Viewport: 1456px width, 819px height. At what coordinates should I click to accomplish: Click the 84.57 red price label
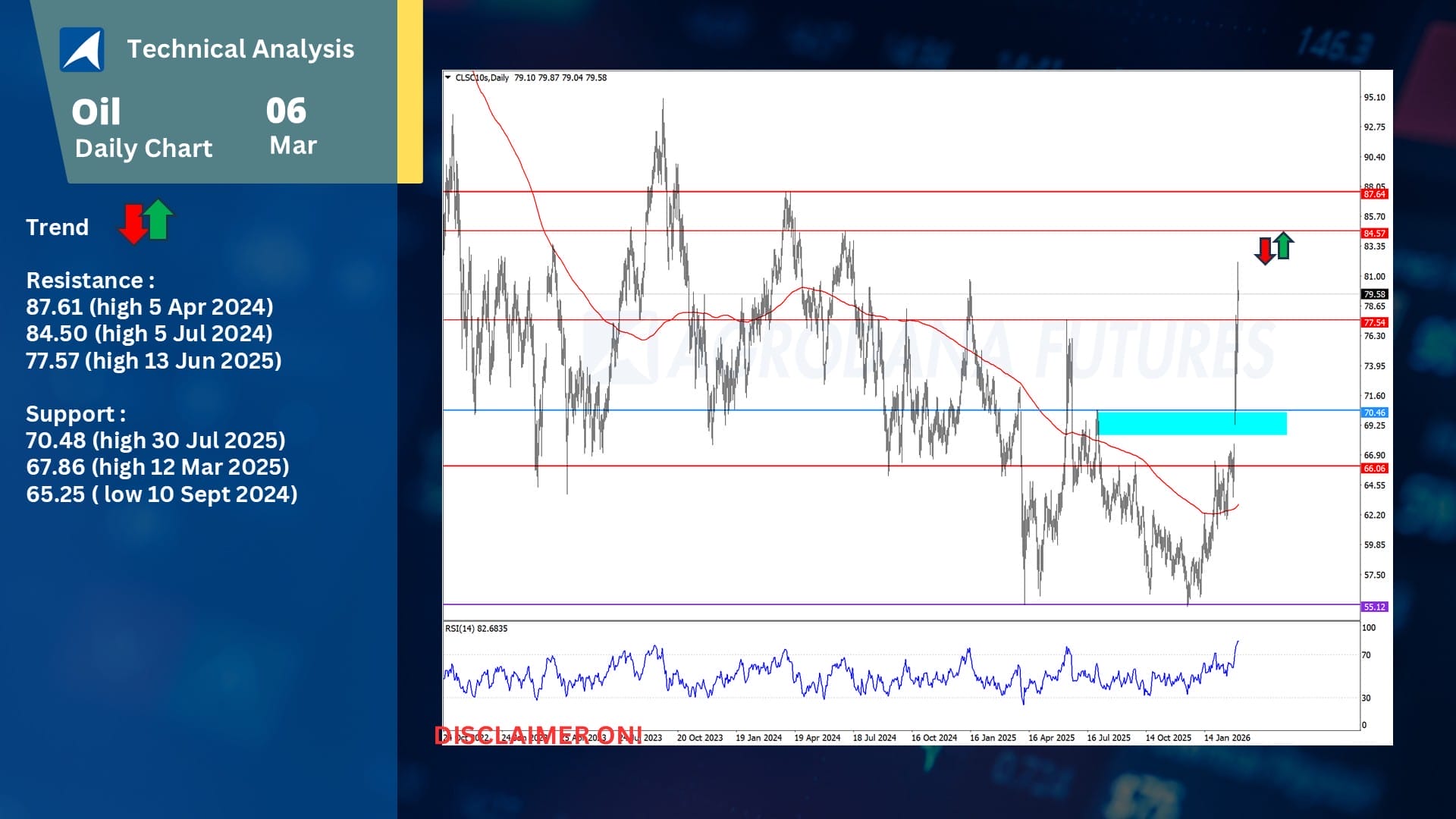click(x=1374, y=234)
